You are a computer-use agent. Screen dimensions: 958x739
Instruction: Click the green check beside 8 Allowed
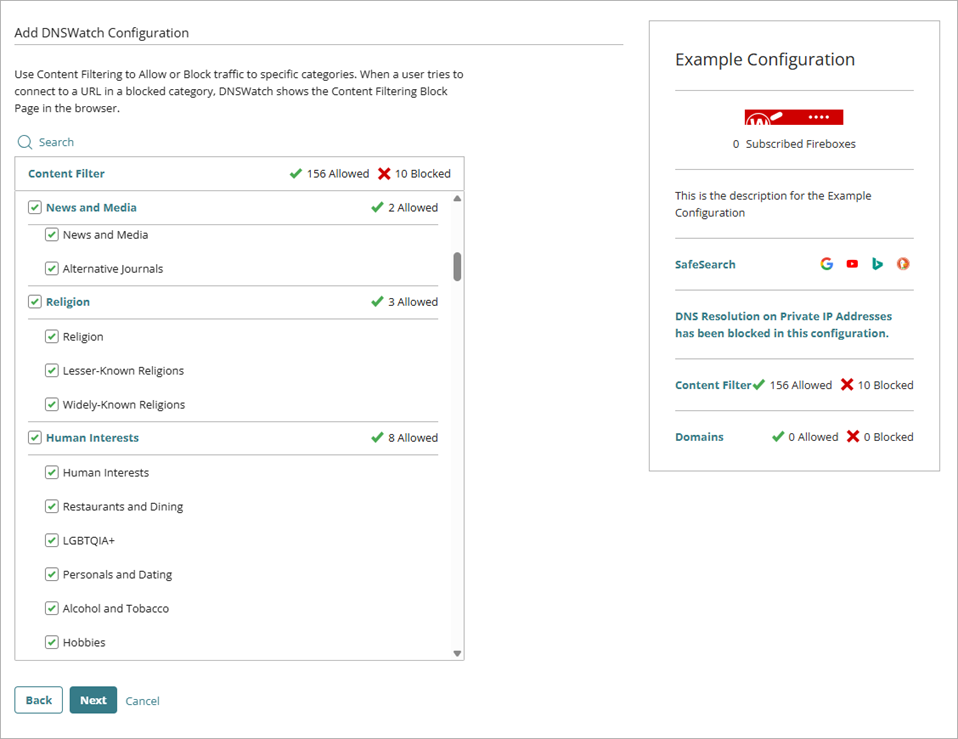point(378,438)
